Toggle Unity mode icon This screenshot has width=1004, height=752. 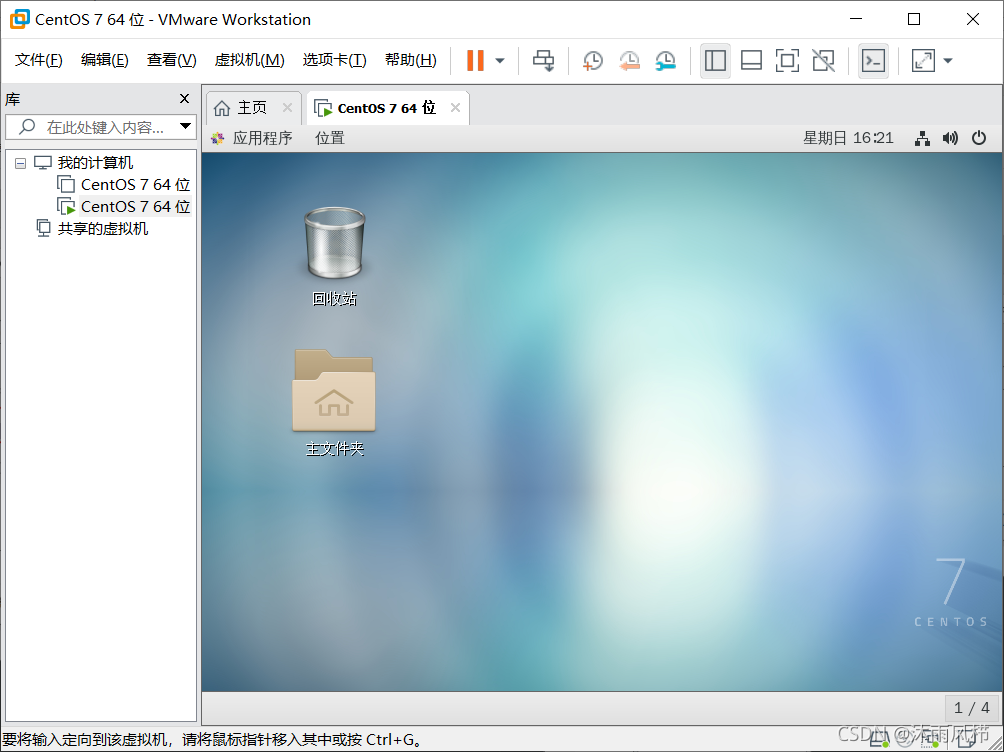(x=823, y=61)
